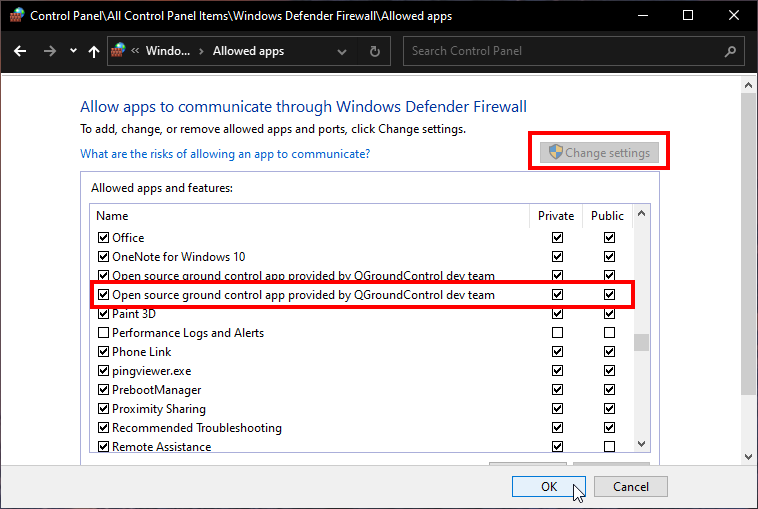
Task: Click the Control Panel title bar icon
Action: pos(16,16)
